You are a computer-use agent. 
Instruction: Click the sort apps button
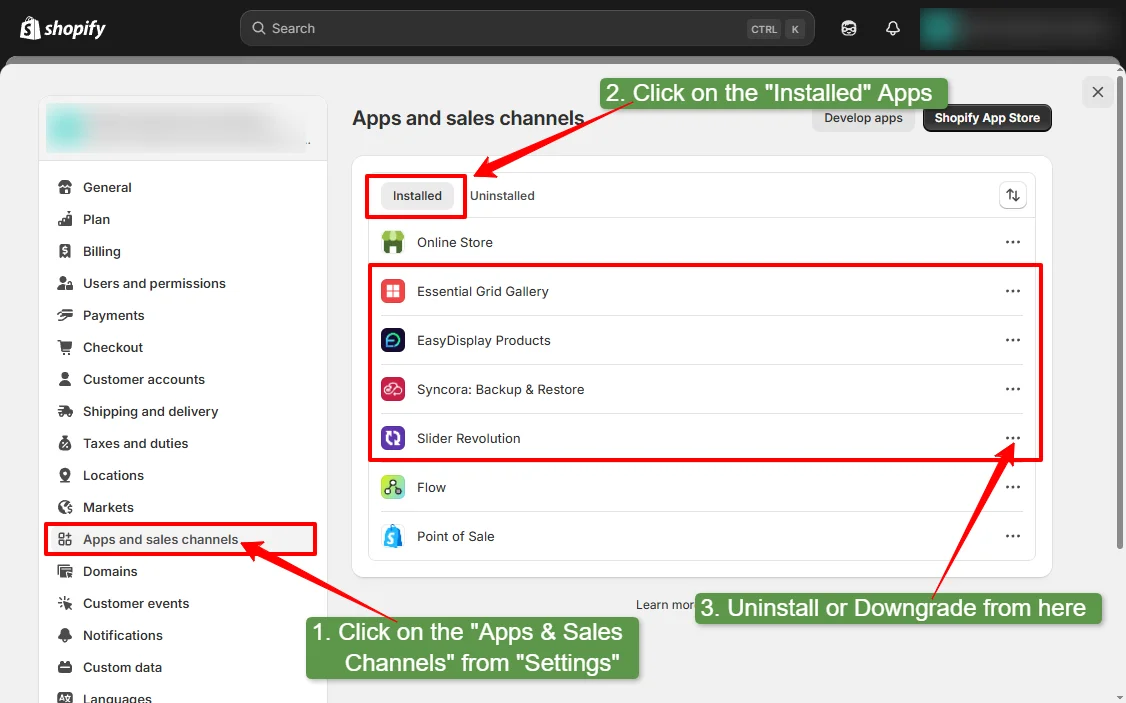click(1013, 195)
